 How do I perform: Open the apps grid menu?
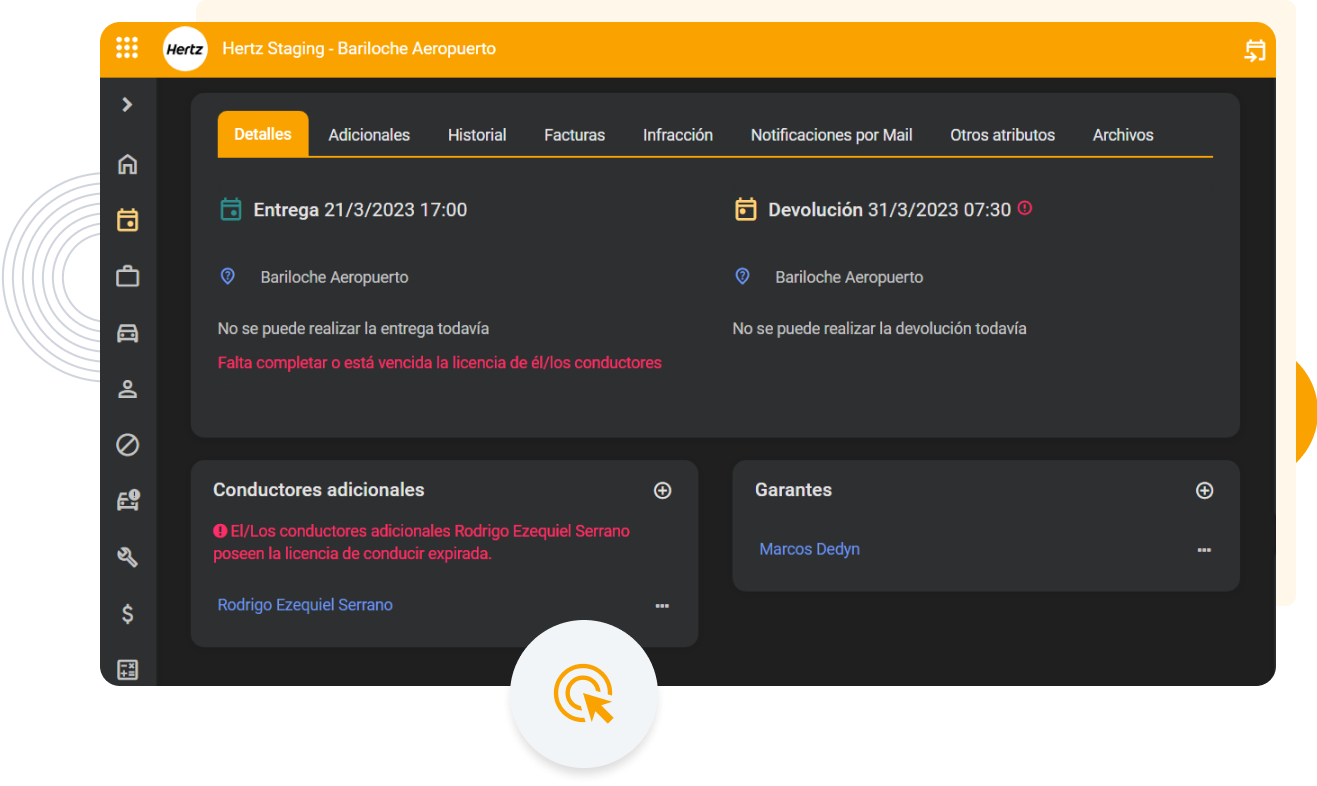(127, 47)
